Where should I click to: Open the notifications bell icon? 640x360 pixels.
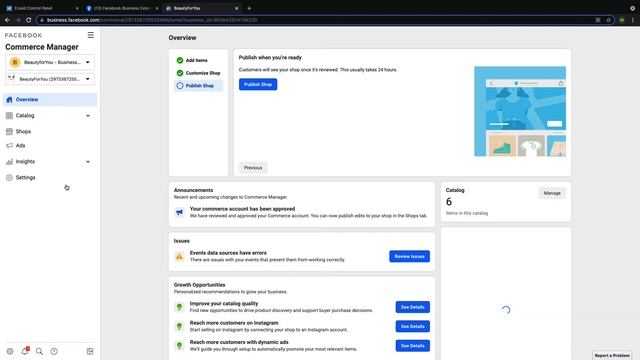point(25,351)
